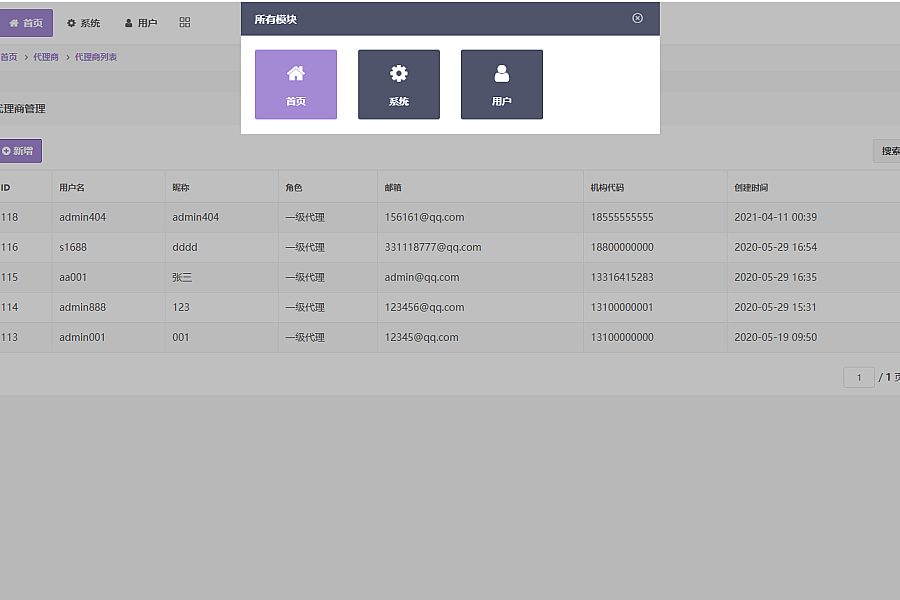
Task: Click date 2020-05-29 16:35
Action: (775, 277)
